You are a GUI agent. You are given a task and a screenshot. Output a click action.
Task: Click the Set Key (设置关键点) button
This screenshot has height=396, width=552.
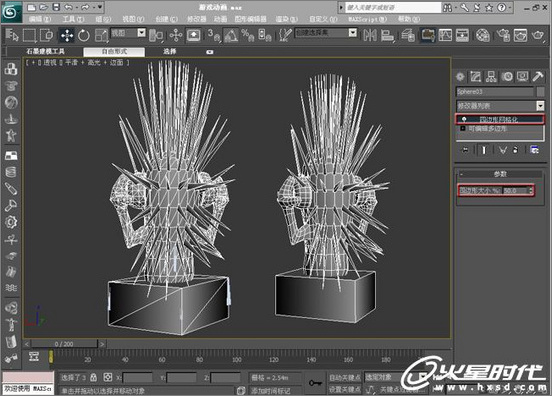pyautogui.click(x=344, y=389)
